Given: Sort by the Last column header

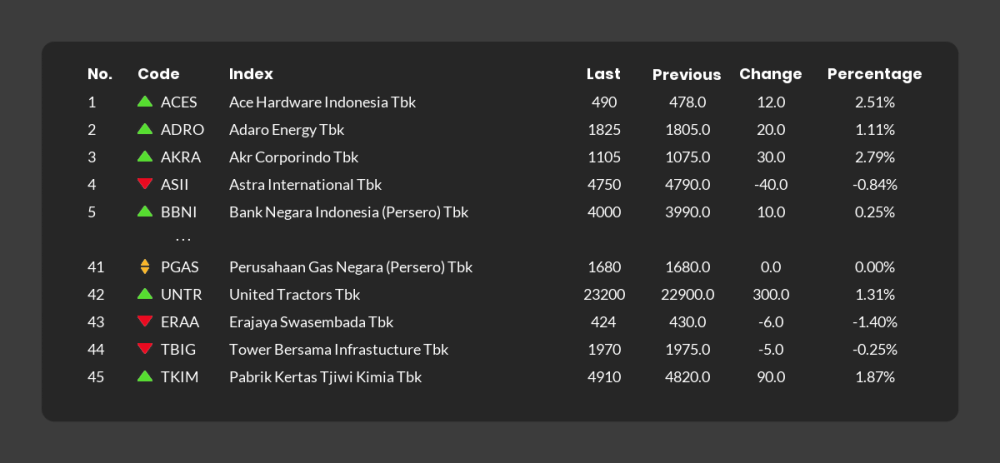Looking at the screenshot, I should (603, 74).
